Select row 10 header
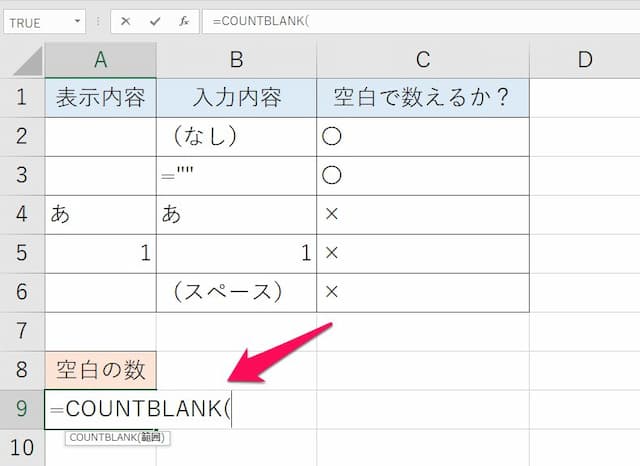This screenshot has height=466, width=640. pos(22,448)
